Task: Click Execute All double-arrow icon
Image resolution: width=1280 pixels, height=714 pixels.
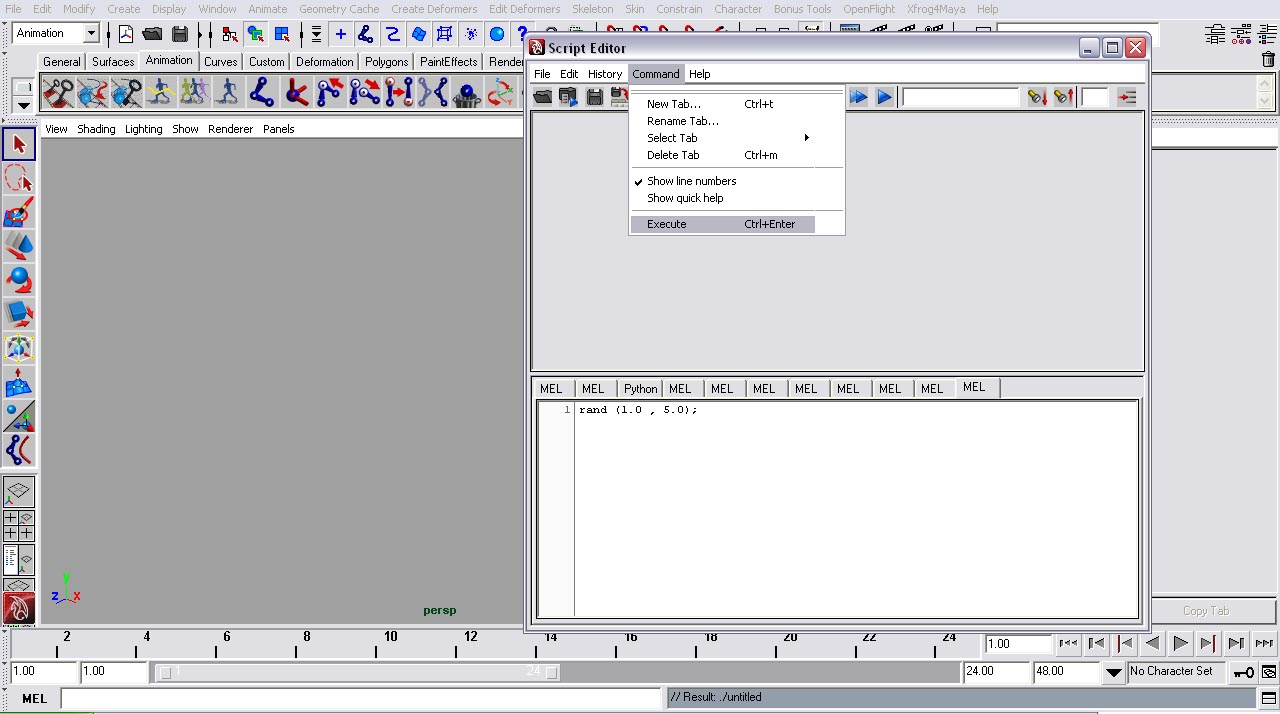Action: coord(858,97)
